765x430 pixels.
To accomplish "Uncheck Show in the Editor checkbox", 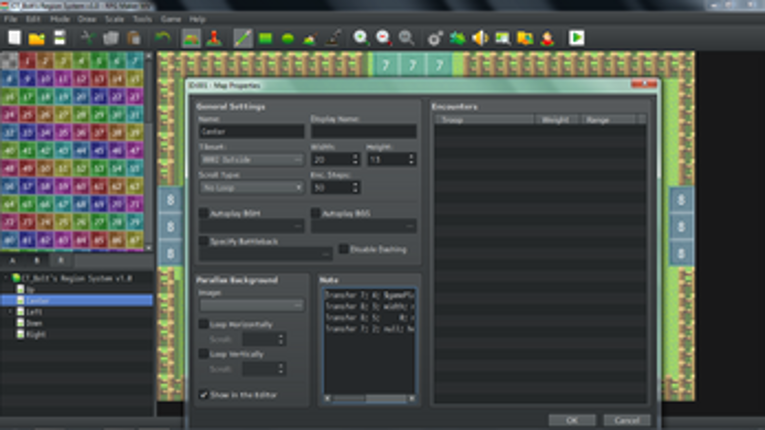I will [x=204, y=394].
